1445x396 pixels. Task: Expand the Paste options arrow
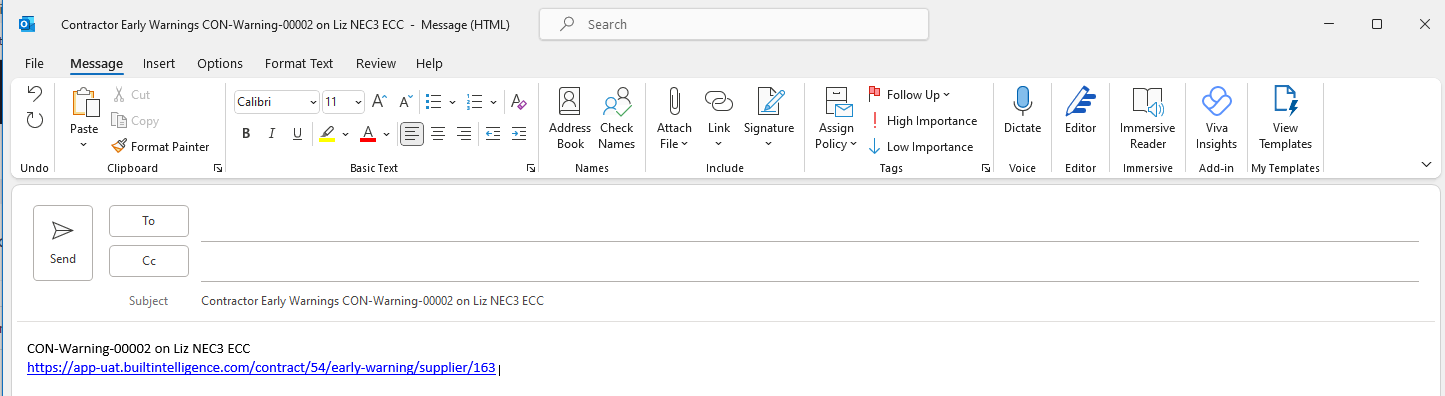point(84,145)
